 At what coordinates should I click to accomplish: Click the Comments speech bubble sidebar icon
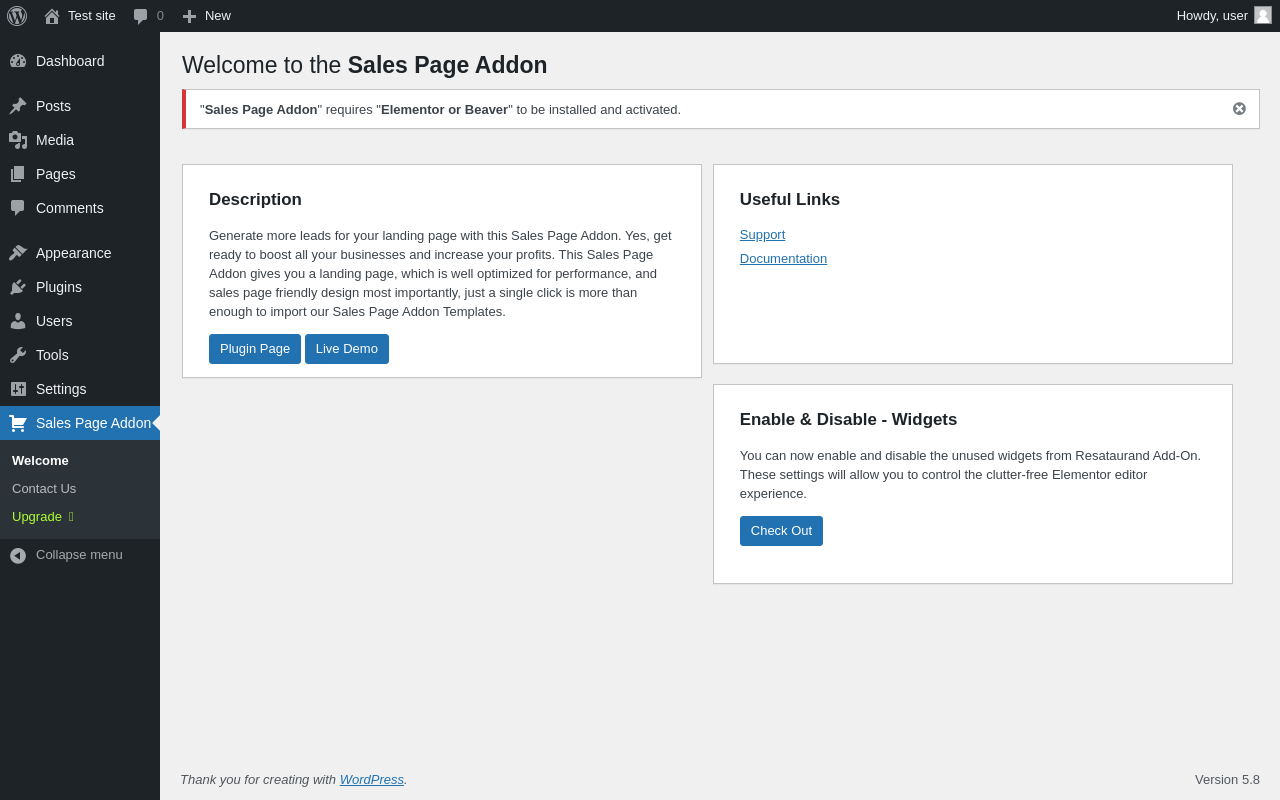pyautogui.click(x=18, y=208)
